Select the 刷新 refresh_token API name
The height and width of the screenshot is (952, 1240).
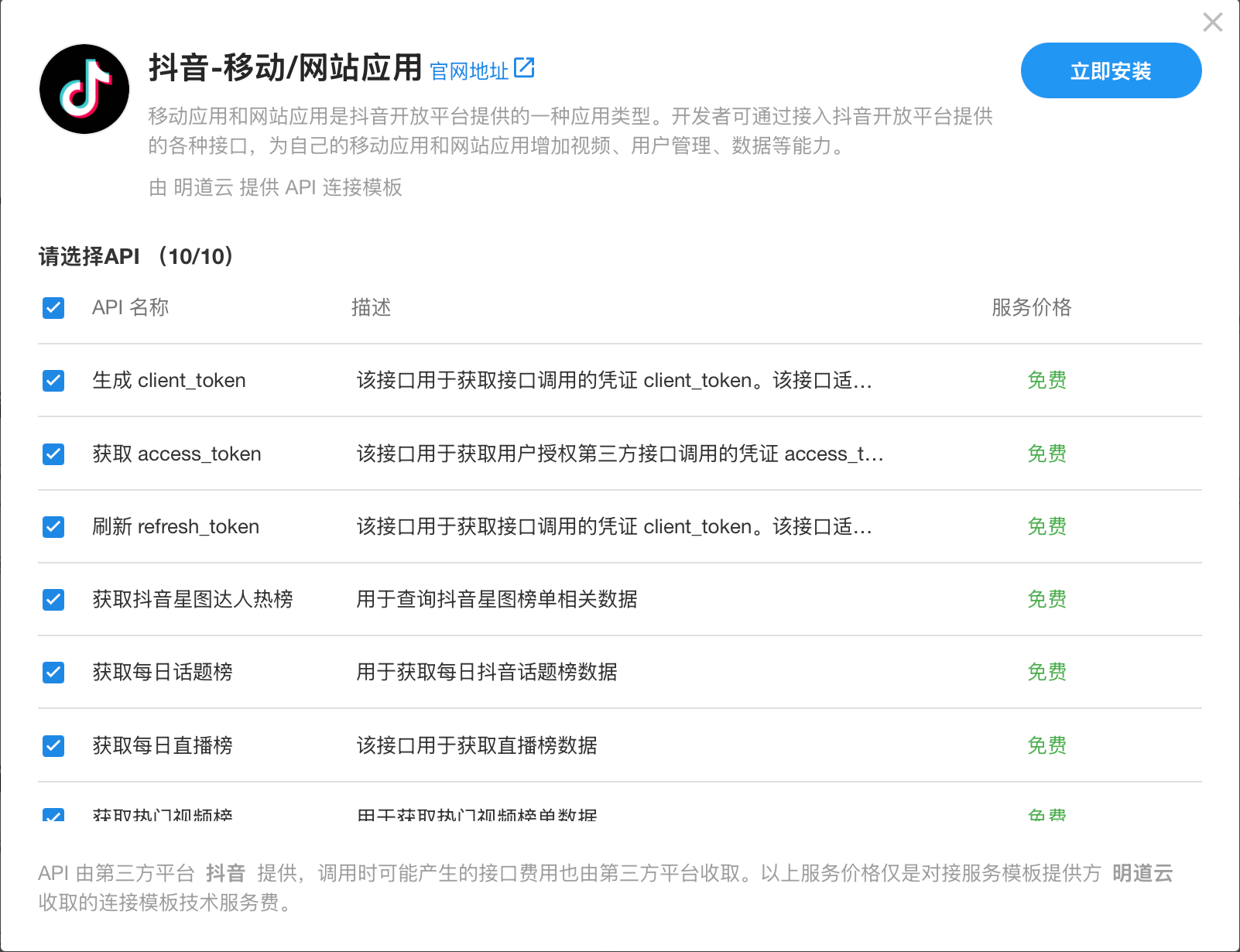176,527
